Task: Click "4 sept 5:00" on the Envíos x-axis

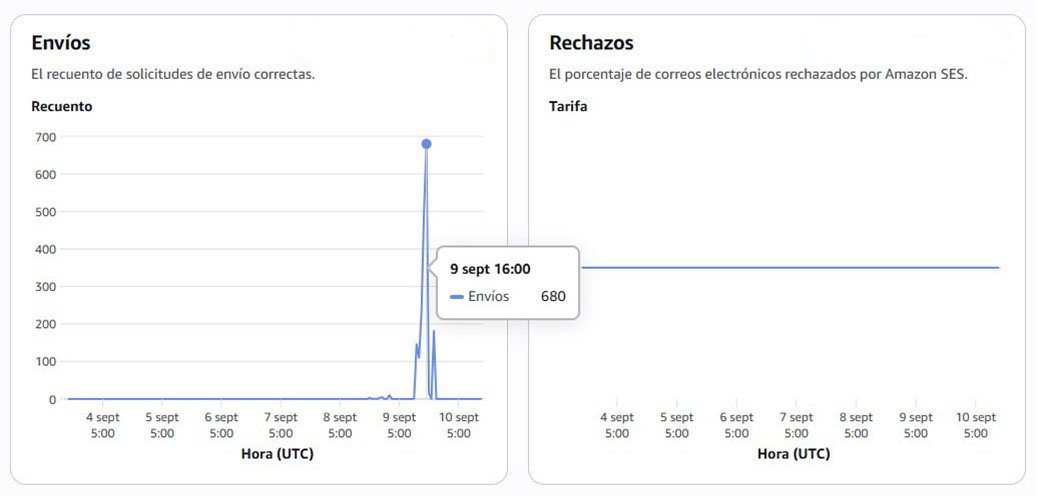Action: click(103, 425)
